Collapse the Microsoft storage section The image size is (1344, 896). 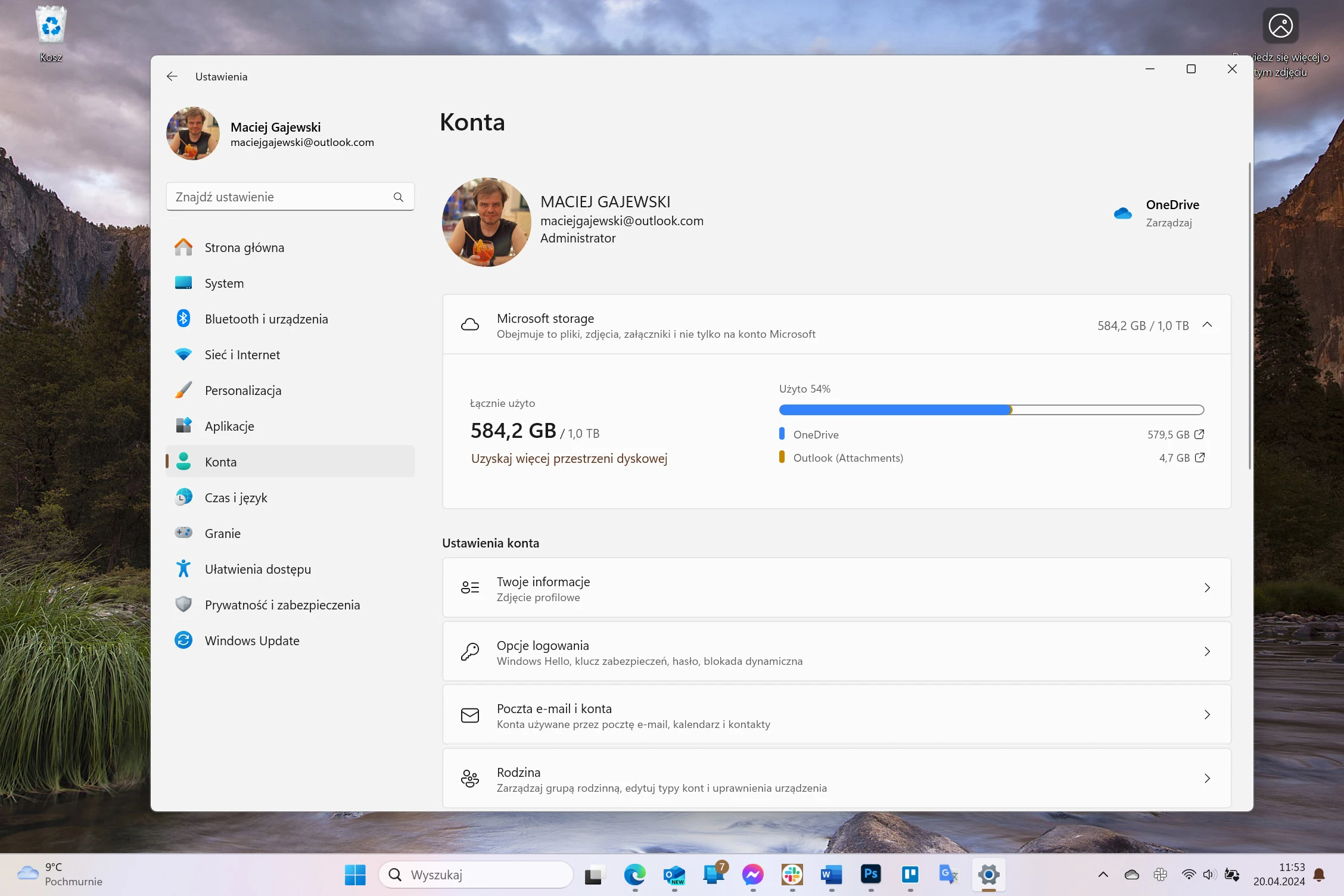tap(1207, 325)
